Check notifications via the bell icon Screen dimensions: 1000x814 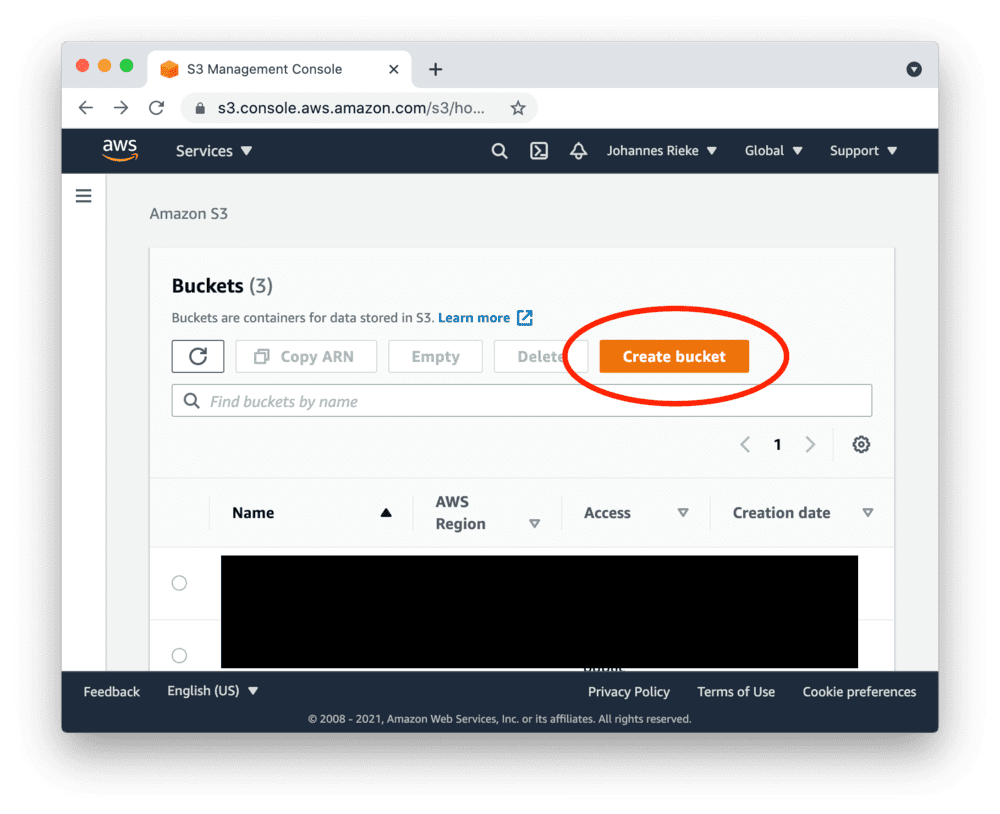(x=578, y=150)
